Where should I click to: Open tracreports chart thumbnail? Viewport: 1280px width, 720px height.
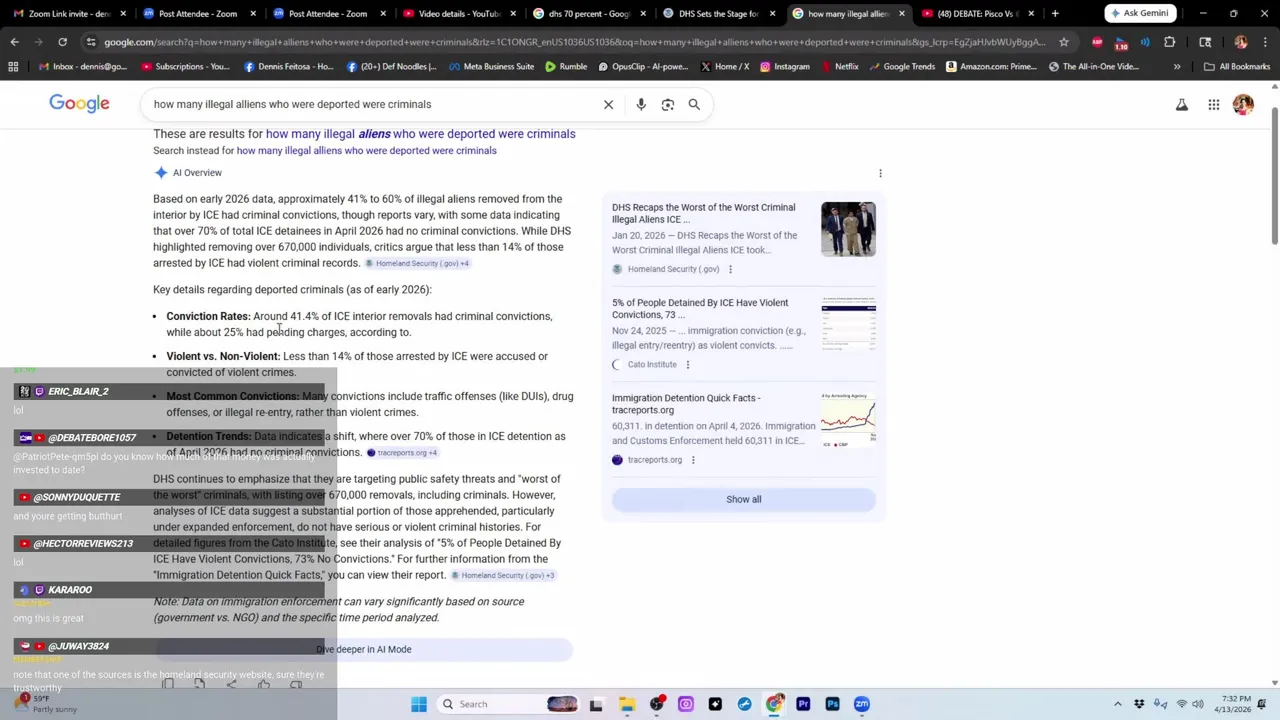coord(848,420)
